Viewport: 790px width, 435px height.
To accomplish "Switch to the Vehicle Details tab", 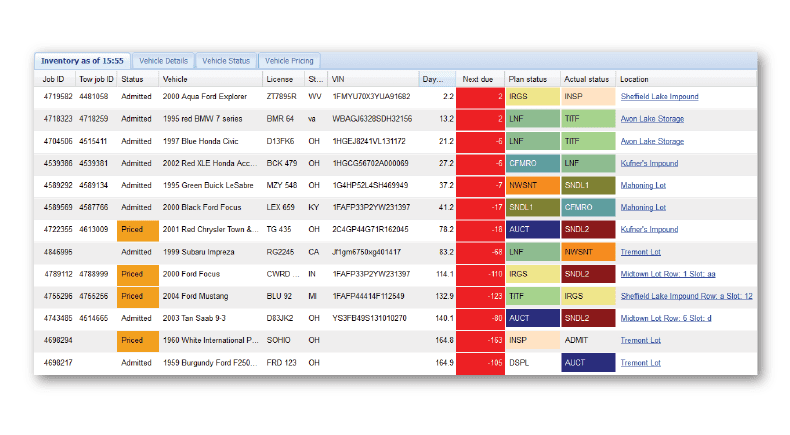I will pyautogui.click(x=163, y=61).
